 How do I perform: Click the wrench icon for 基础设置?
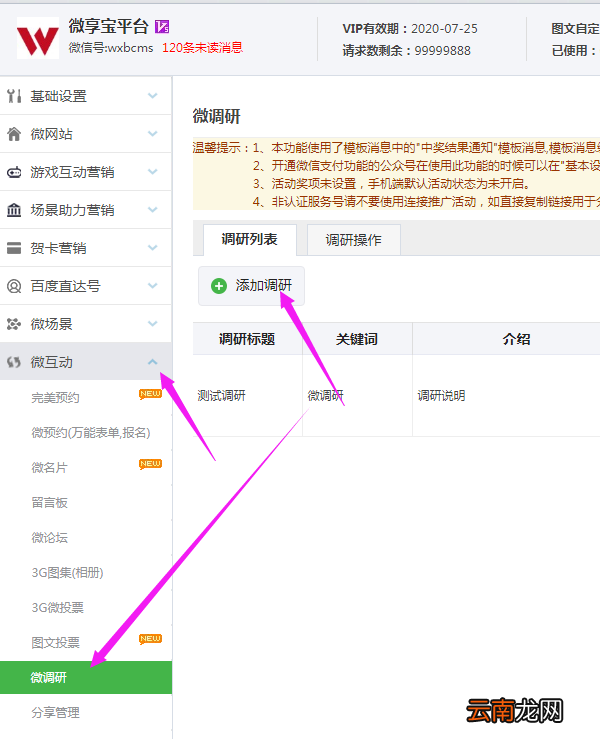14,96
